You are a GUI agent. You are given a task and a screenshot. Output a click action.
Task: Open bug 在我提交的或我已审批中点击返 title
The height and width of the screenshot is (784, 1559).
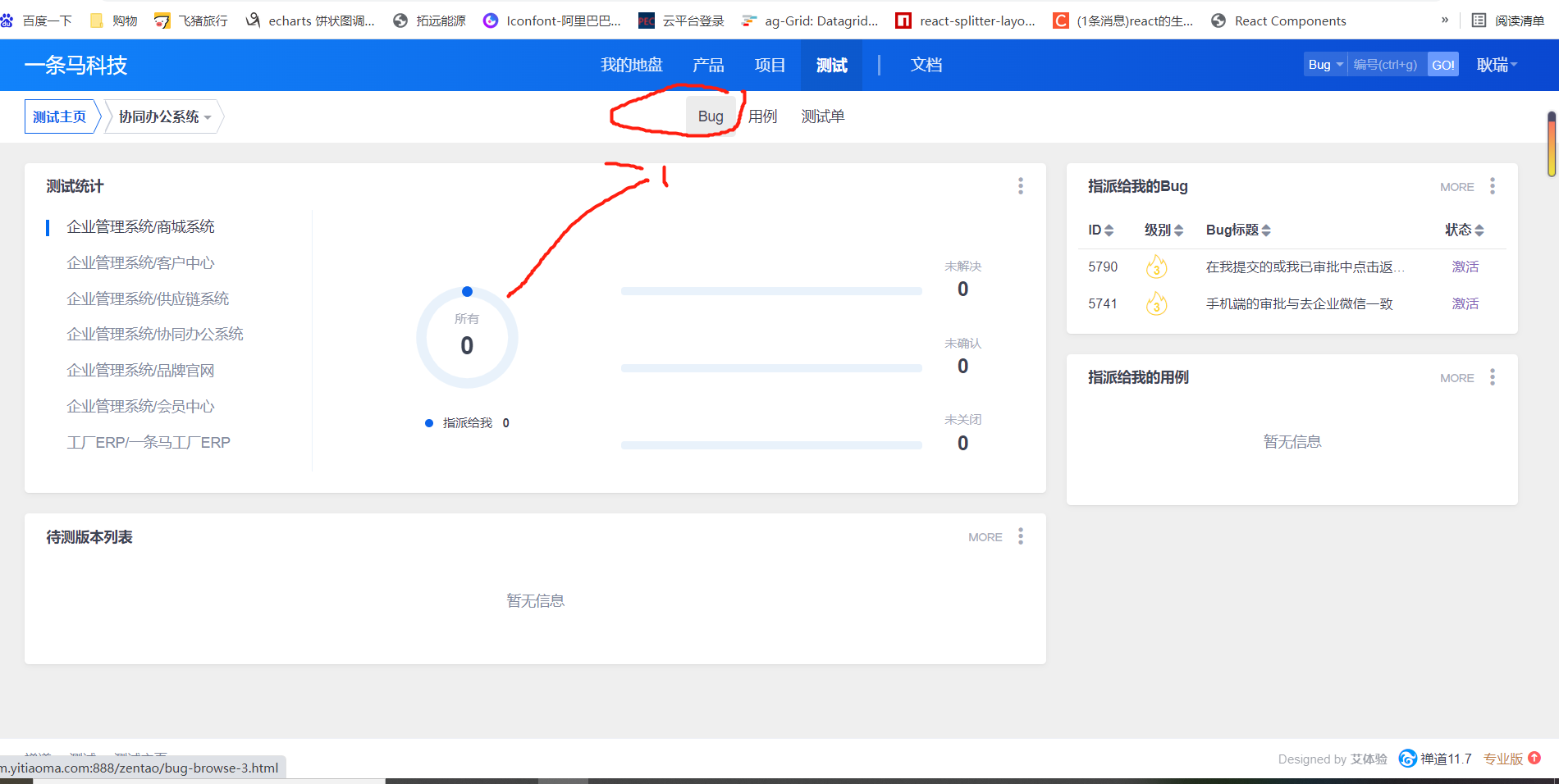(x=1305, y=267)
